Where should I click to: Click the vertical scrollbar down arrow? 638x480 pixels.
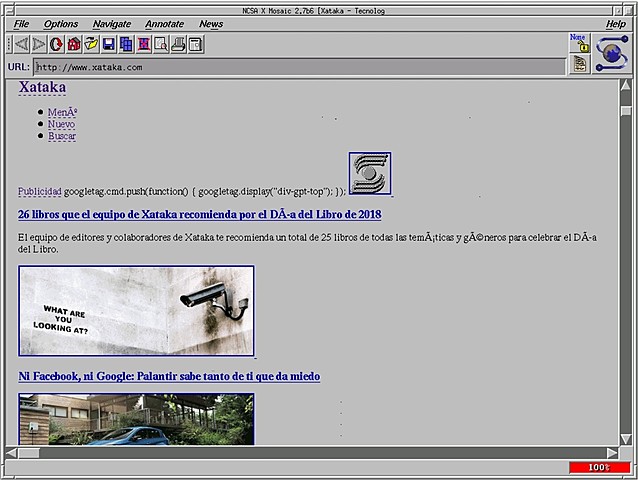[x=625, y=439]
